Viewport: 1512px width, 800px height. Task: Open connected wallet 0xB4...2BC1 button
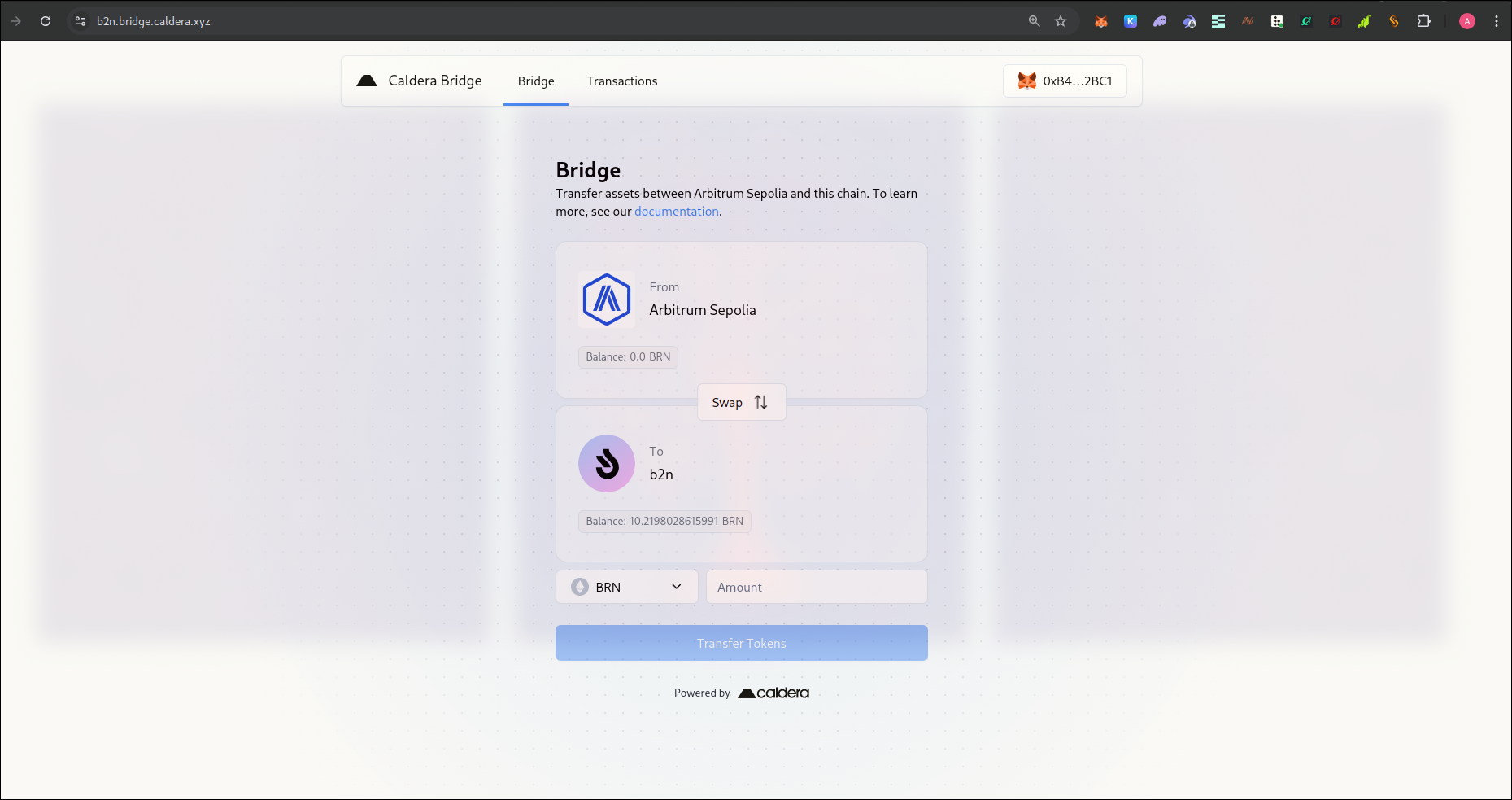tap(1065, 81)
